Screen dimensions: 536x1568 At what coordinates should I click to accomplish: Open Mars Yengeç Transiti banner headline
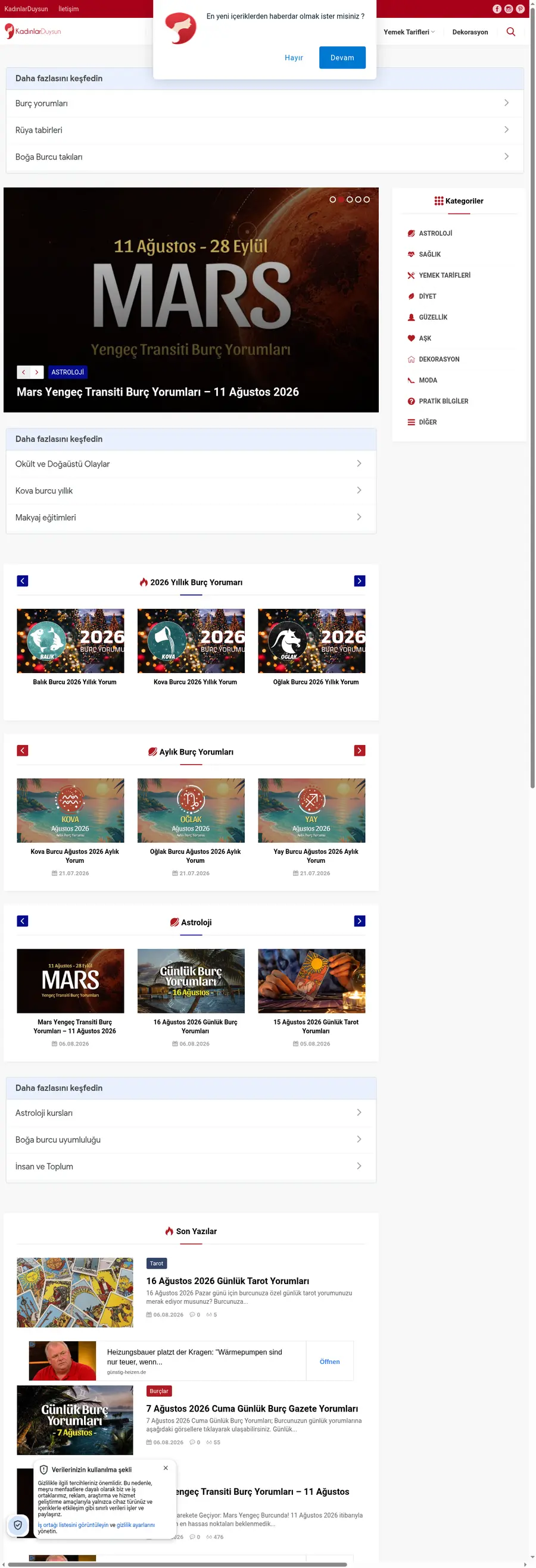pyautogui.click(x=158, y=392)
